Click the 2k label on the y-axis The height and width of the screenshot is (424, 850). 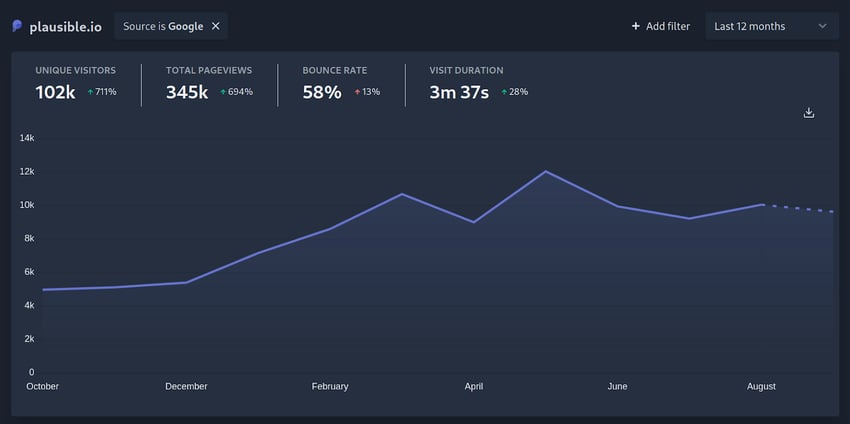tap(29, 338)
